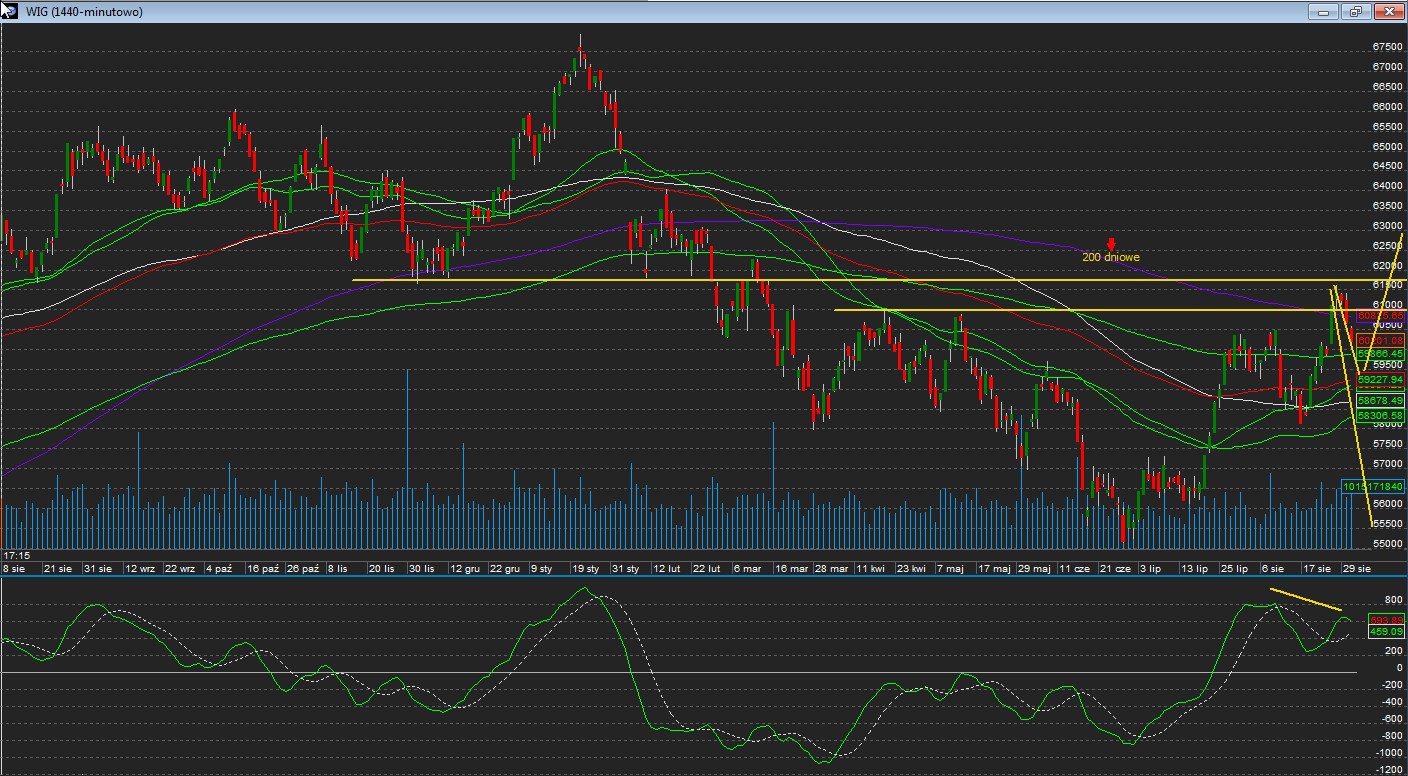
Task: Click the red arrow marker above '200 dniowe'
Action: click(1111, 244)
